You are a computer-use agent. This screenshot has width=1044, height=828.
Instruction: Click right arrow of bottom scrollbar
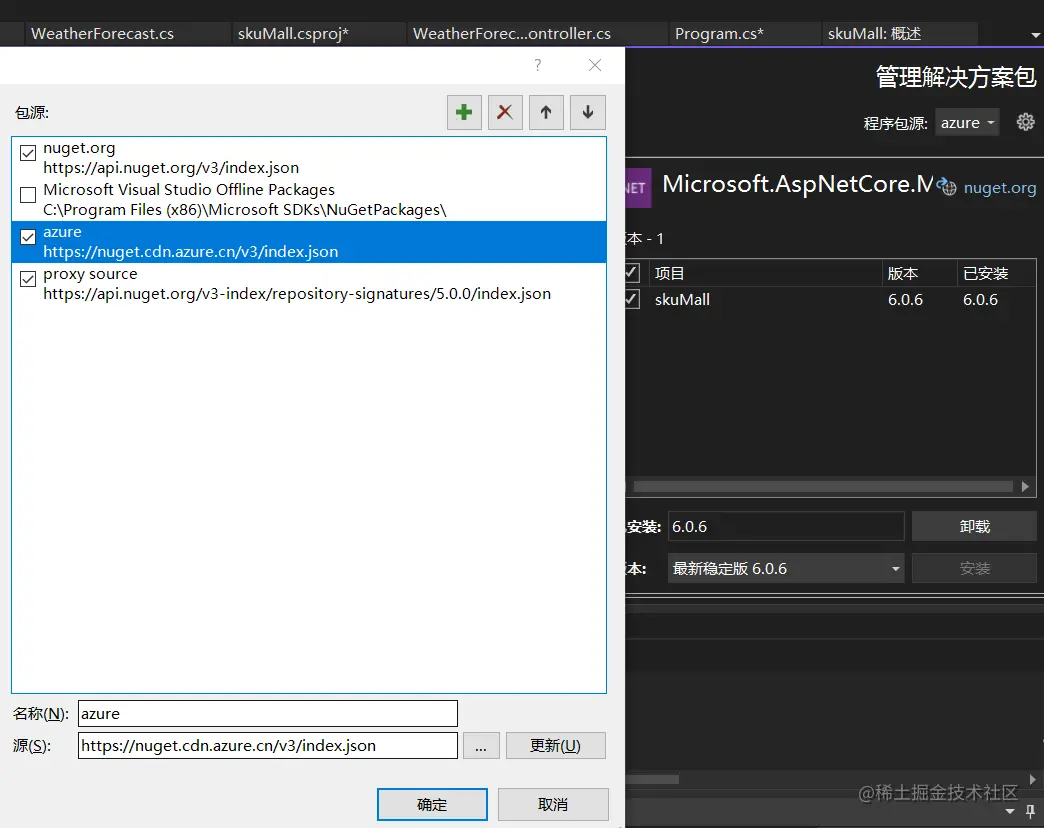1033,779
